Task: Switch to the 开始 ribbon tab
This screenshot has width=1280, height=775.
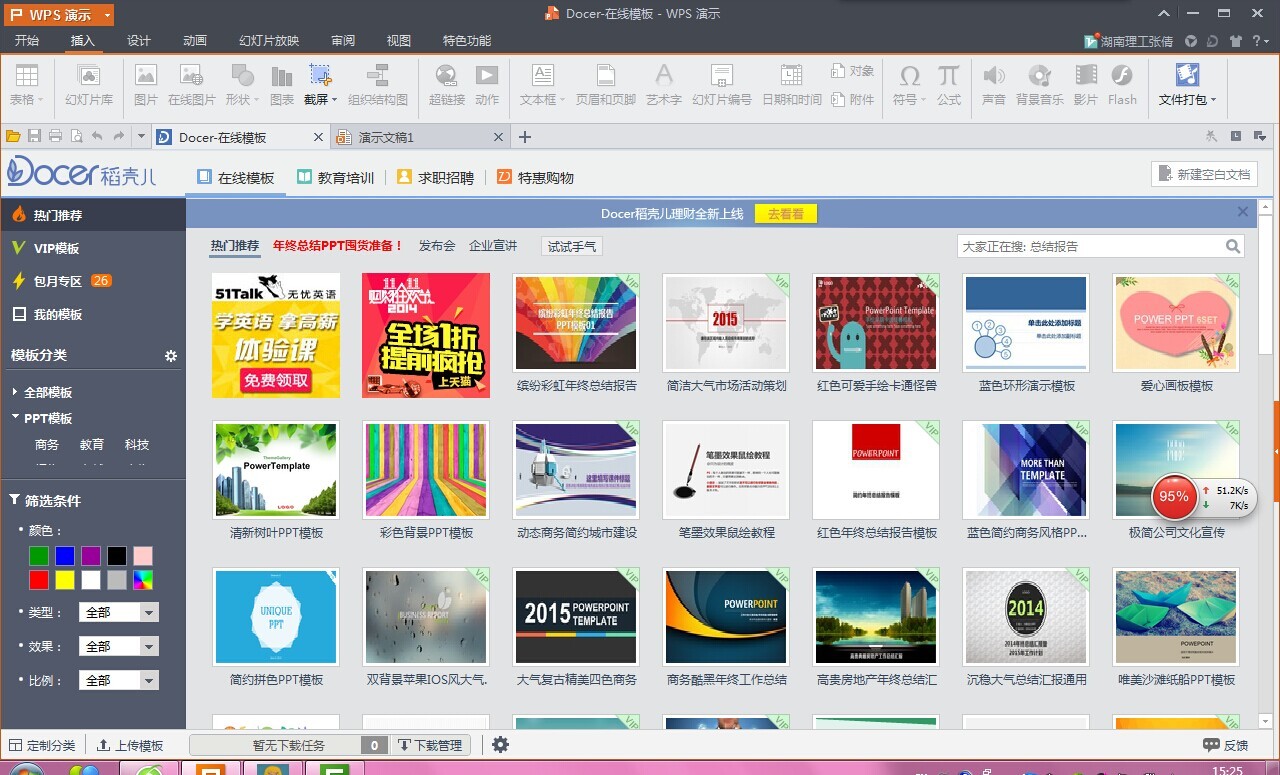Action: 27,41
